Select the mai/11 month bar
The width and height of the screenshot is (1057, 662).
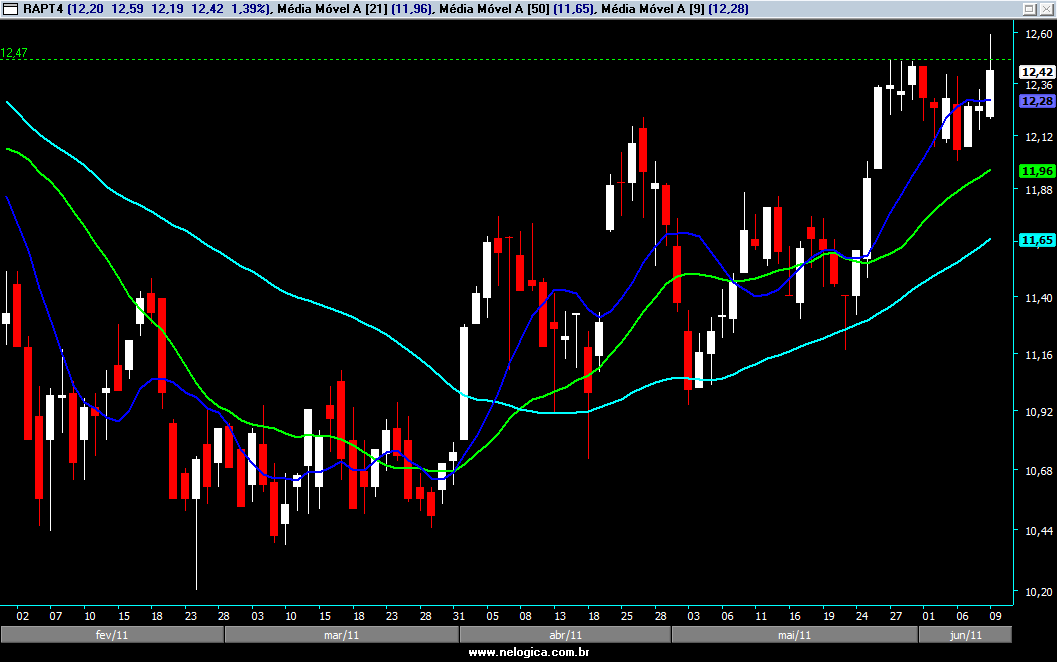pos(795,635)
